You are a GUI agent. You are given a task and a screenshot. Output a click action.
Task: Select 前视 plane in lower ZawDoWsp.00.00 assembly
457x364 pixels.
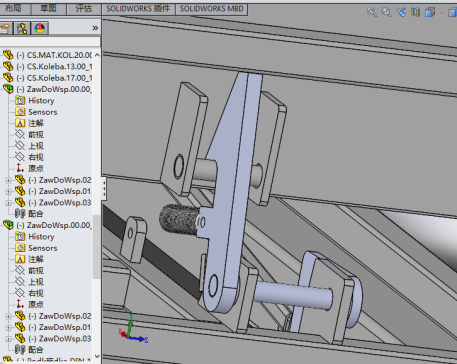point(29,270)
